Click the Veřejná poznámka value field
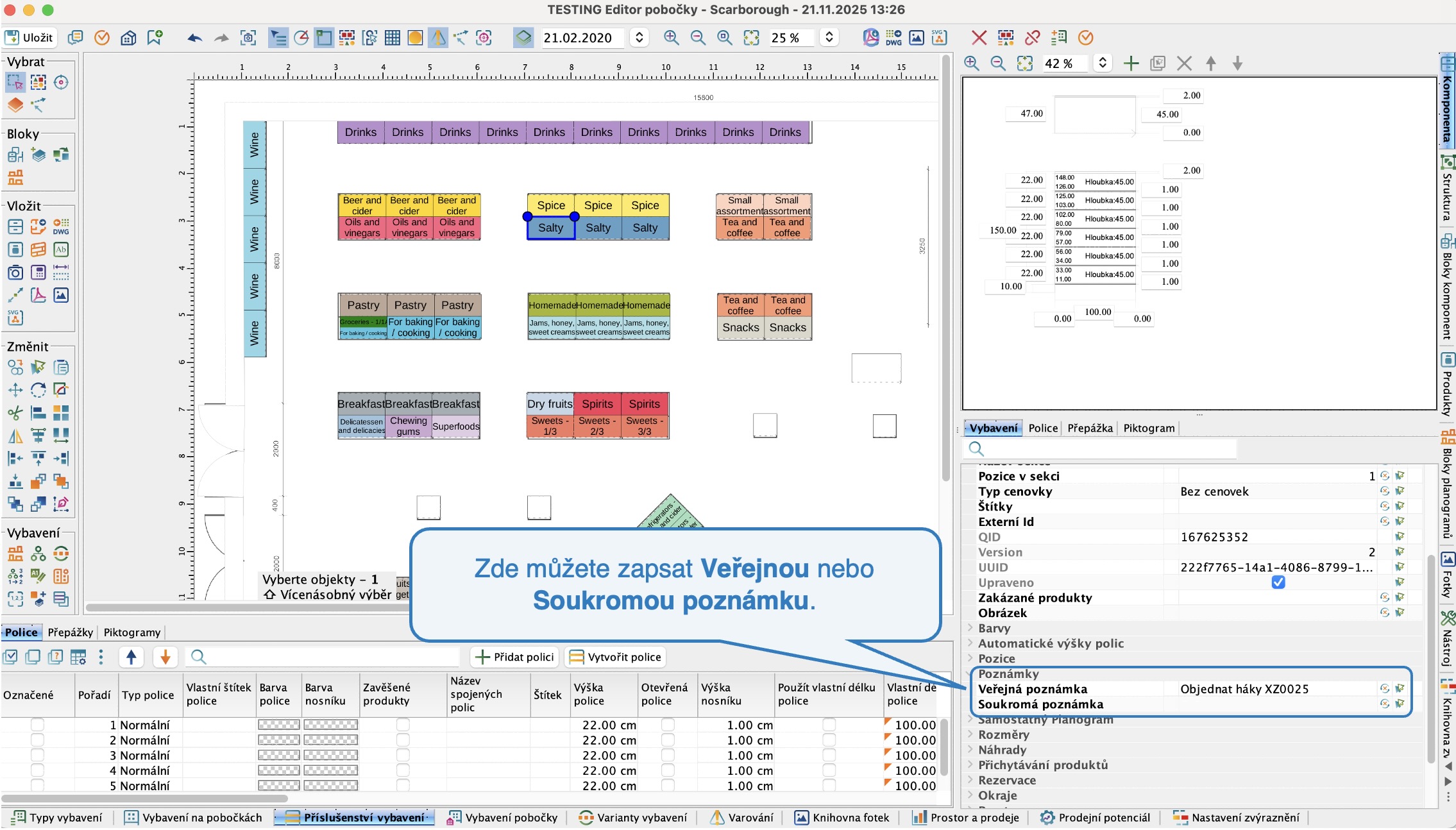Viewport: 1456px width, 830px height. coord(1276,689)
